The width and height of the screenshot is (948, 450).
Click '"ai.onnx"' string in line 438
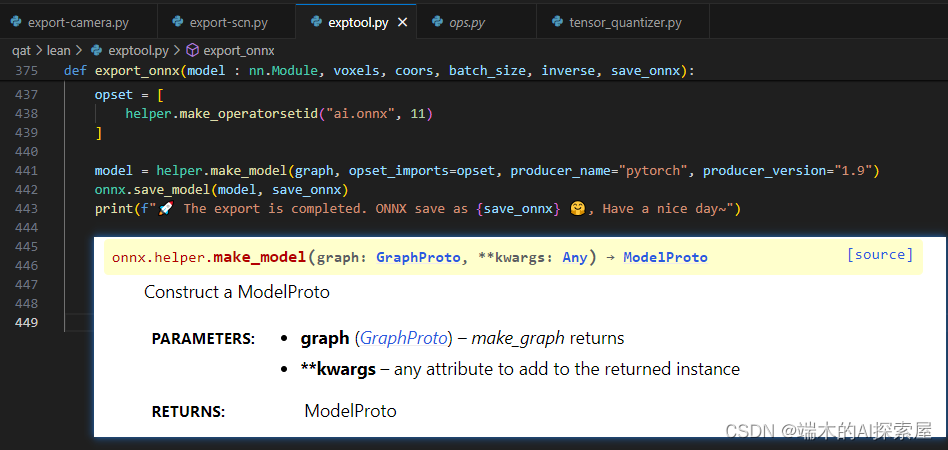click(x=361, y=114)
